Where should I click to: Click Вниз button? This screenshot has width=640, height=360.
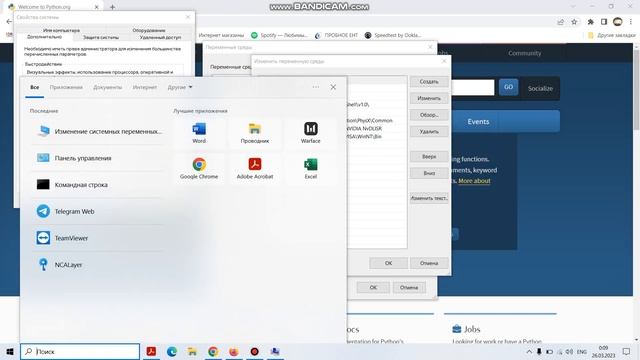click(x=429, y=173)
